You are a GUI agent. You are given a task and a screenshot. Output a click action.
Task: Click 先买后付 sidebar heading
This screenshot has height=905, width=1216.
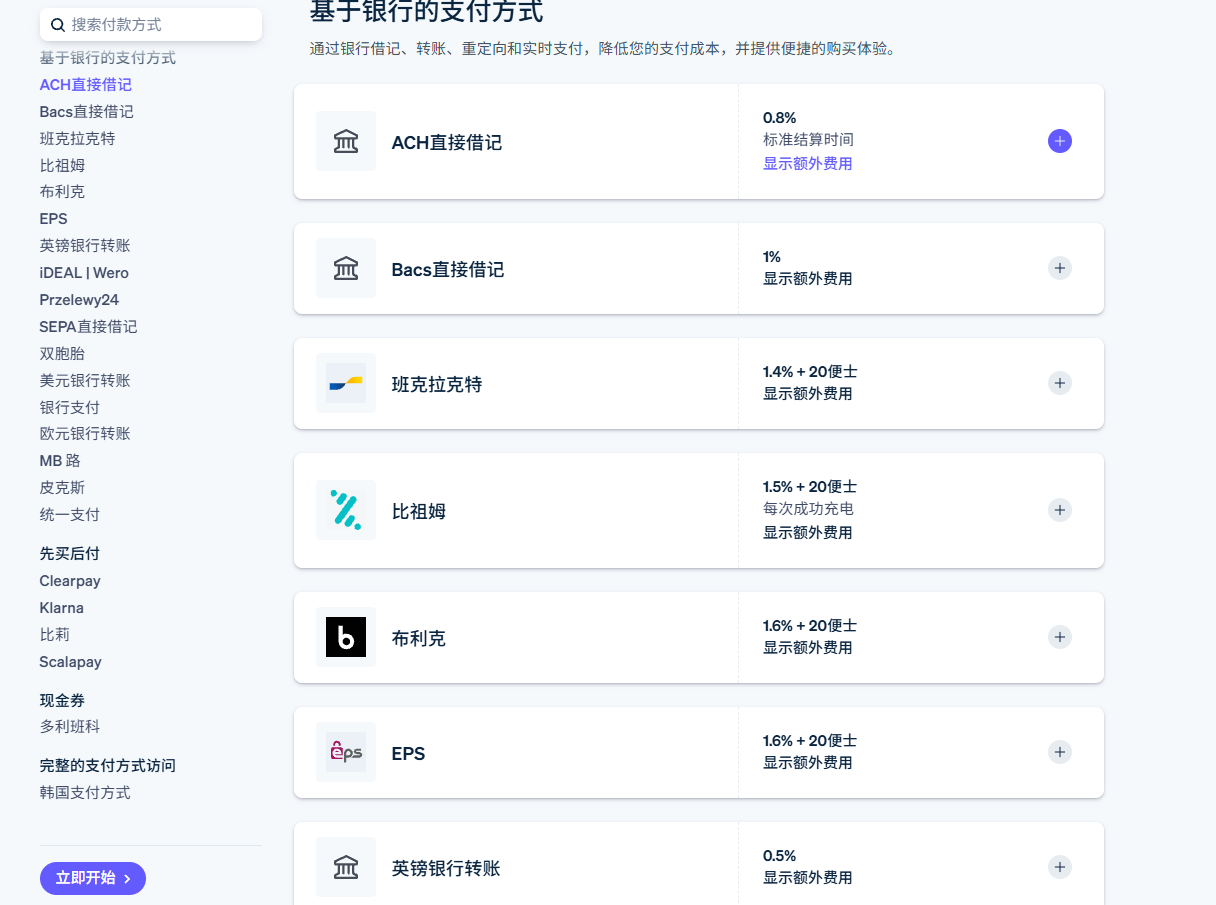click(70, 554)
